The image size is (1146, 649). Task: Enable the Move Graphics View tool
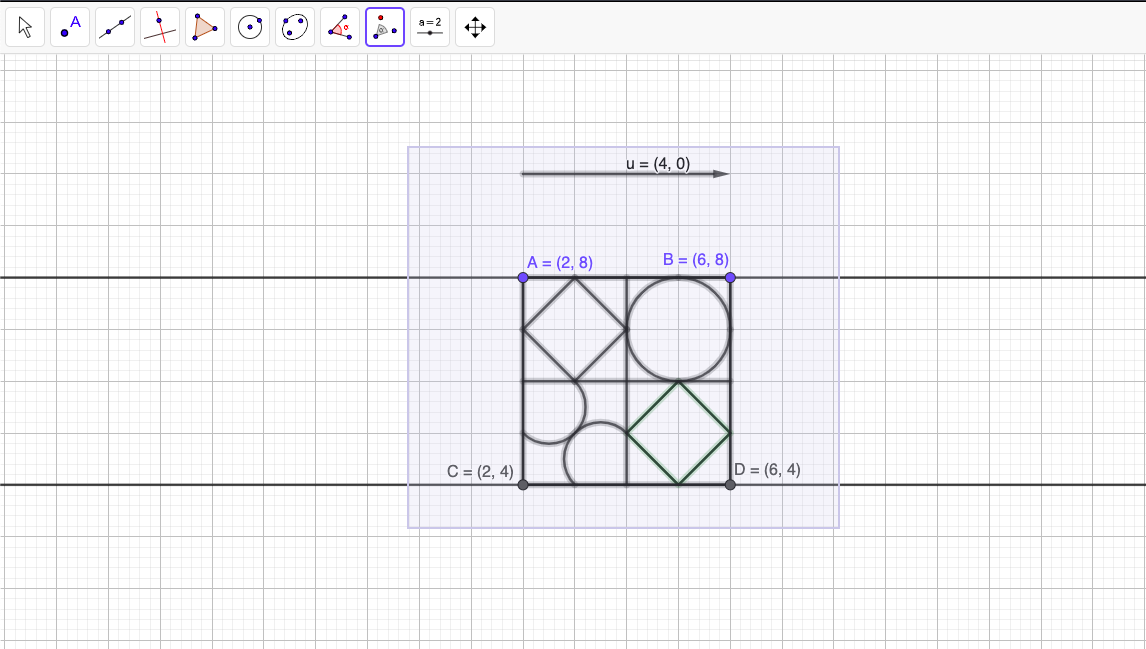475,27
